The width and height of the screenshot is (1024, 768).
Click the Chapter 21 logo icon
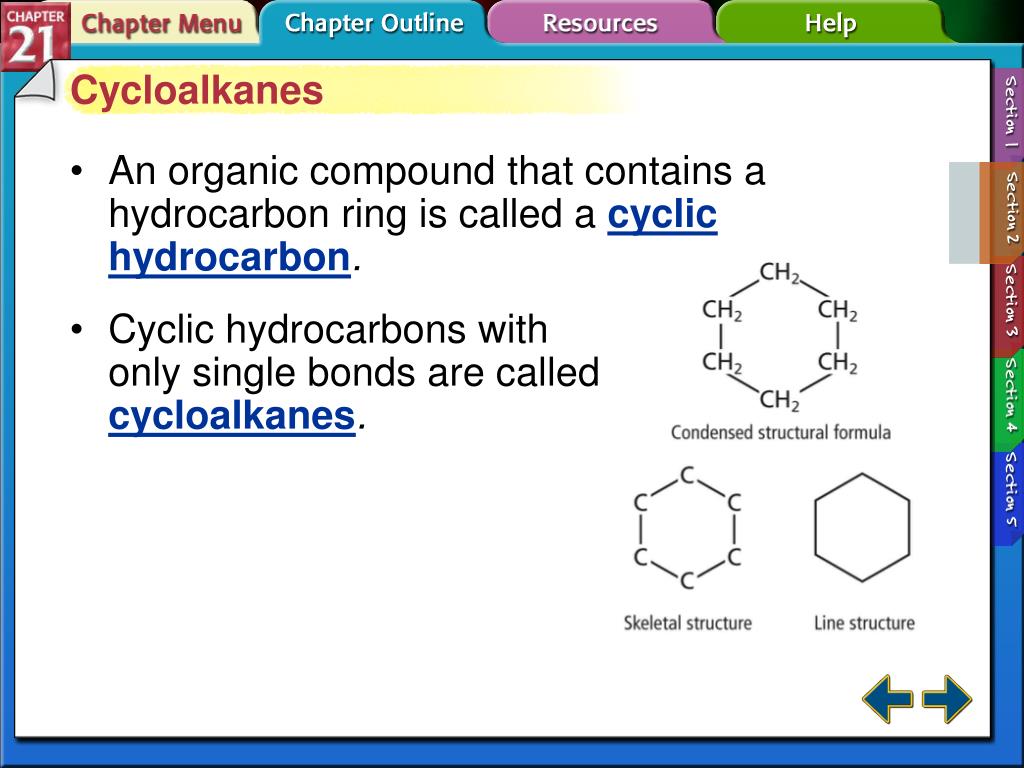tap(35, 34)
